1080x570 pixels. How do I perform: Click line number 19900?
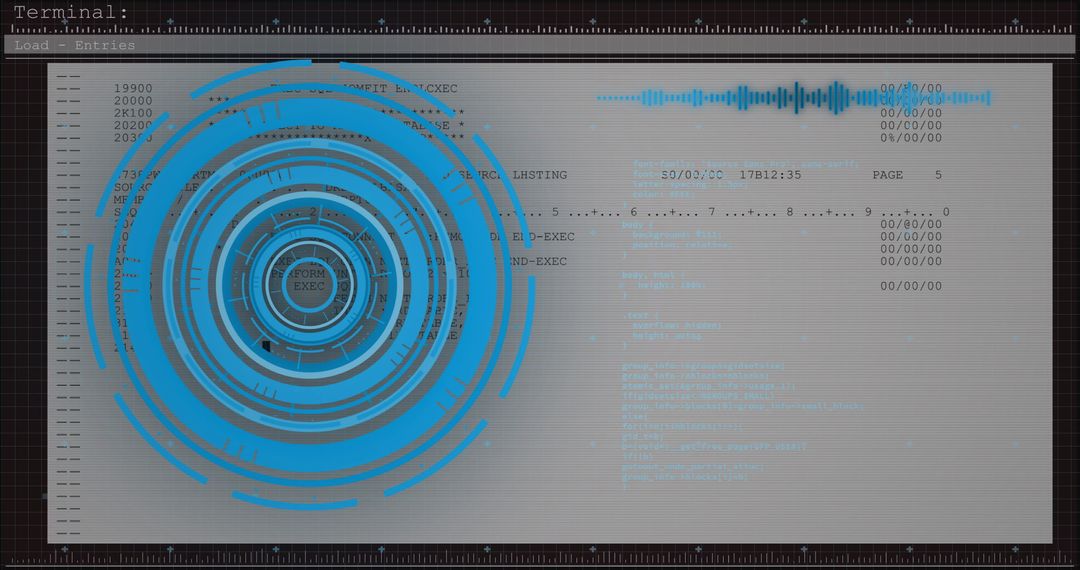(x=133, y=89)
